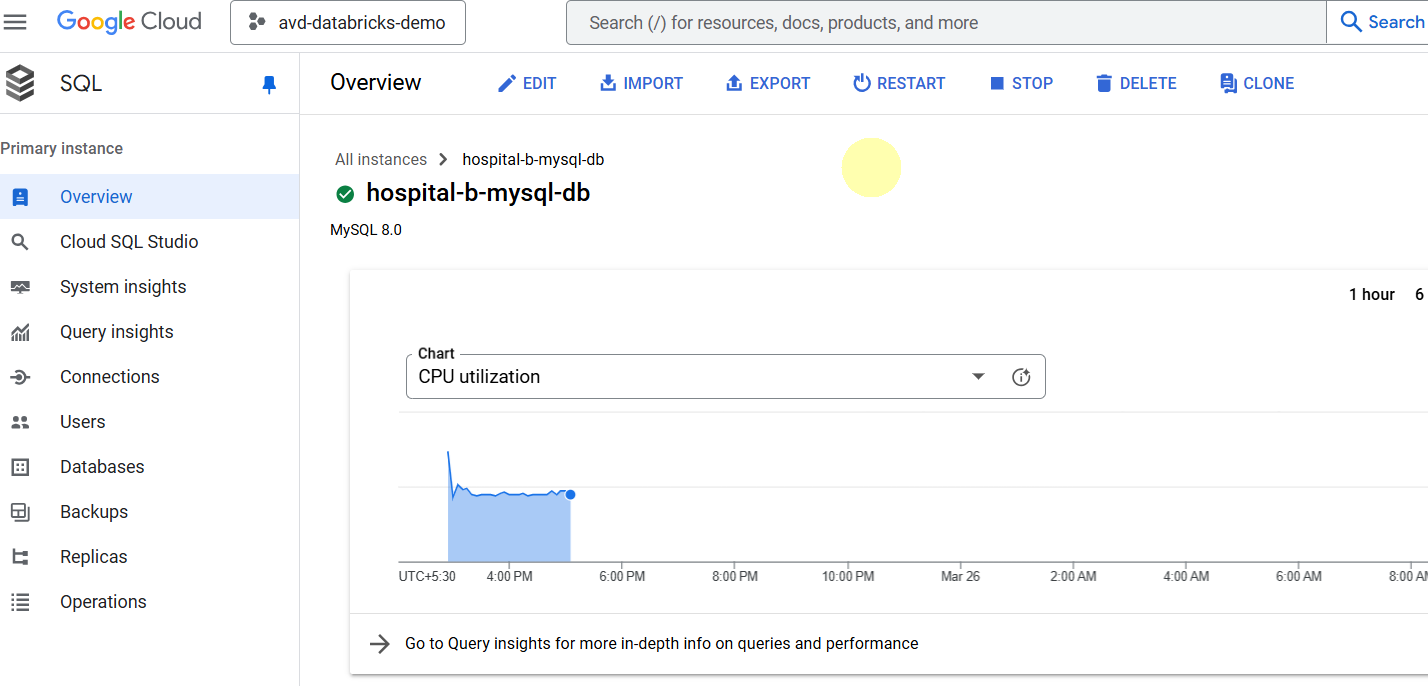1428x686 pixels.
Task: Go to System insights page
Action: (x=123, y=287)
